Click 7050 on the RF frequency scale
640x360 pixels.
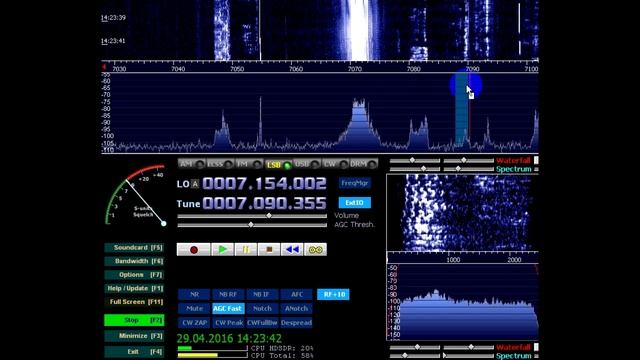[237, 69]
